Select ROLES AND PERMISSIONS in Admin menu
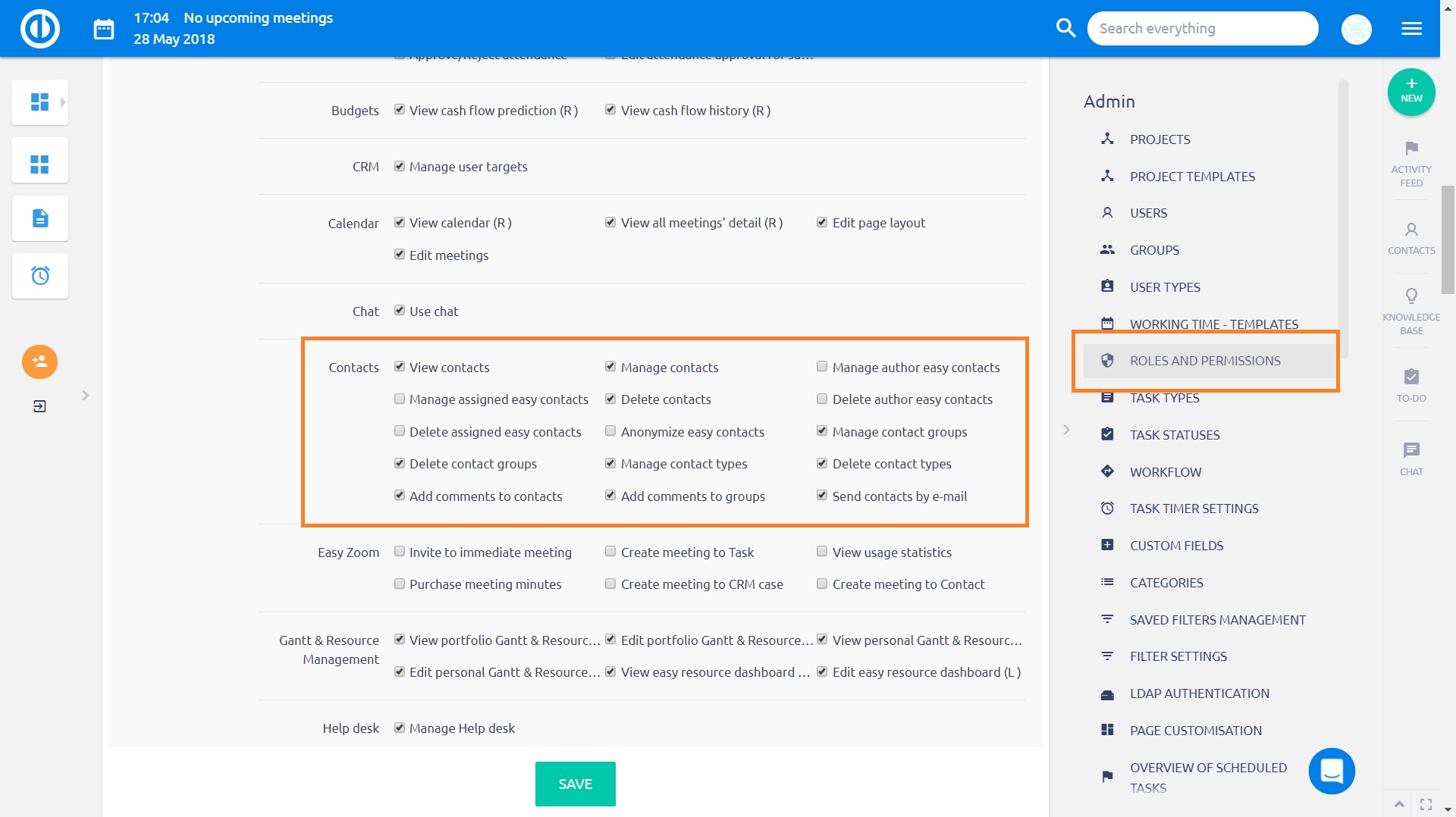This screenshot has height=817, width=1456. pos(1205,361)
